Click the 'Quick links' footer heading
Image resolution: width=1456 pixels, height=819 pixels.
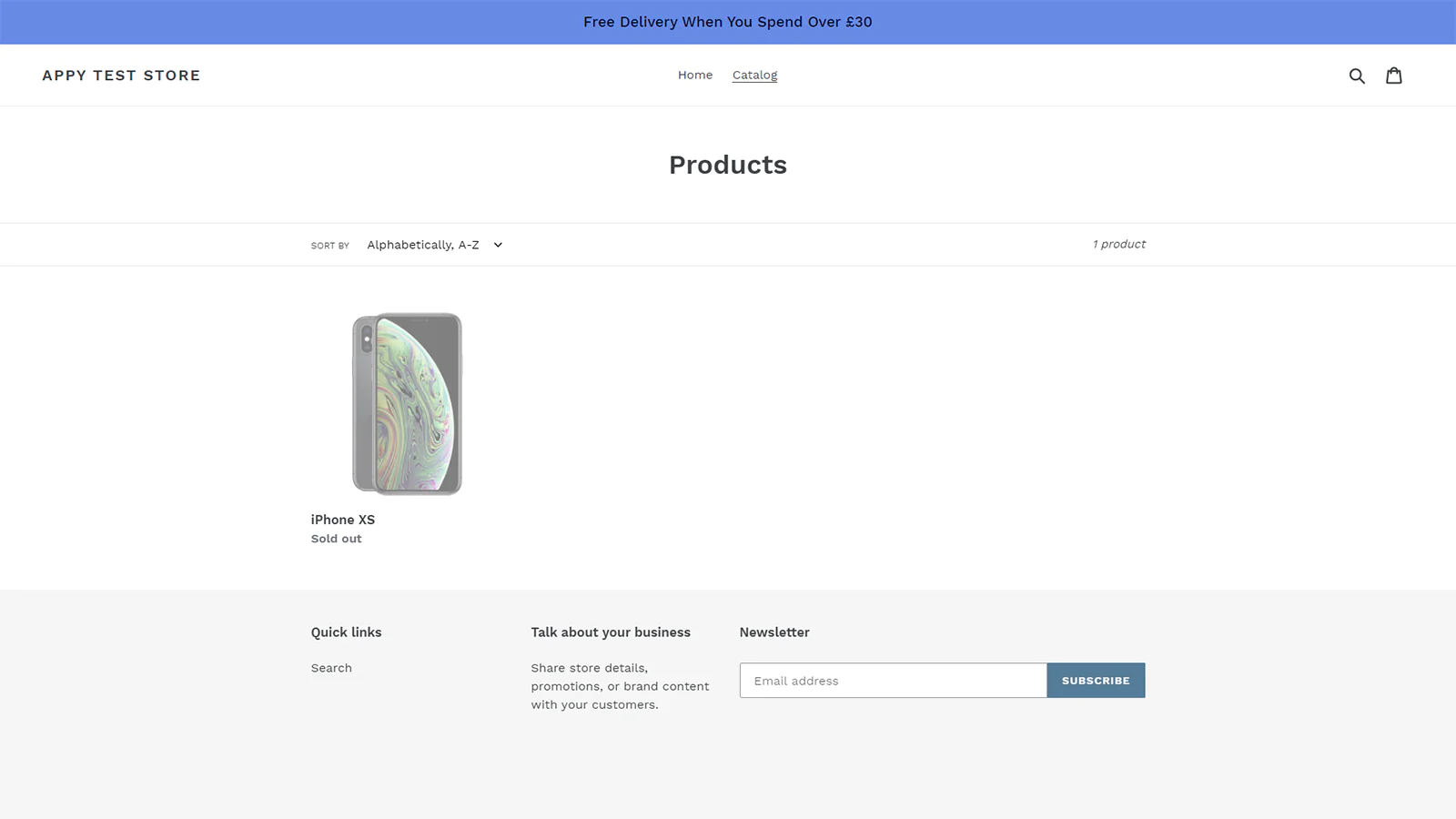click(x=347, y=632)
